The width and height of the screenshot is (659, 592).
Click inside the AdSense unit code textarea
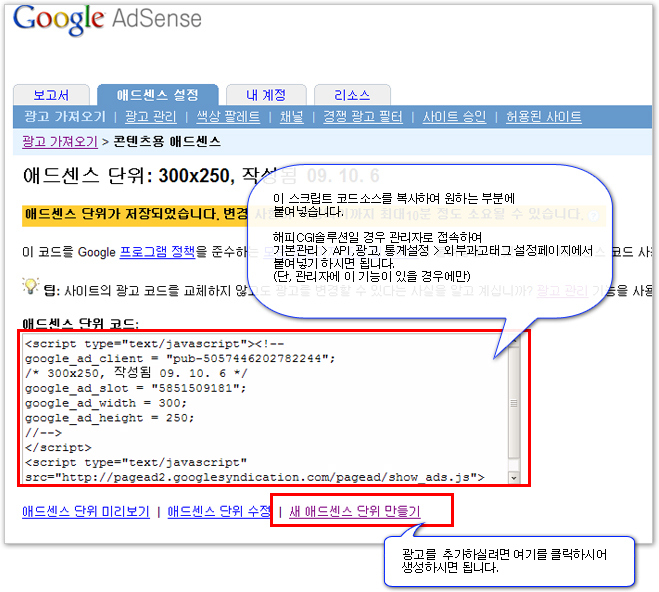coord(265,408)
